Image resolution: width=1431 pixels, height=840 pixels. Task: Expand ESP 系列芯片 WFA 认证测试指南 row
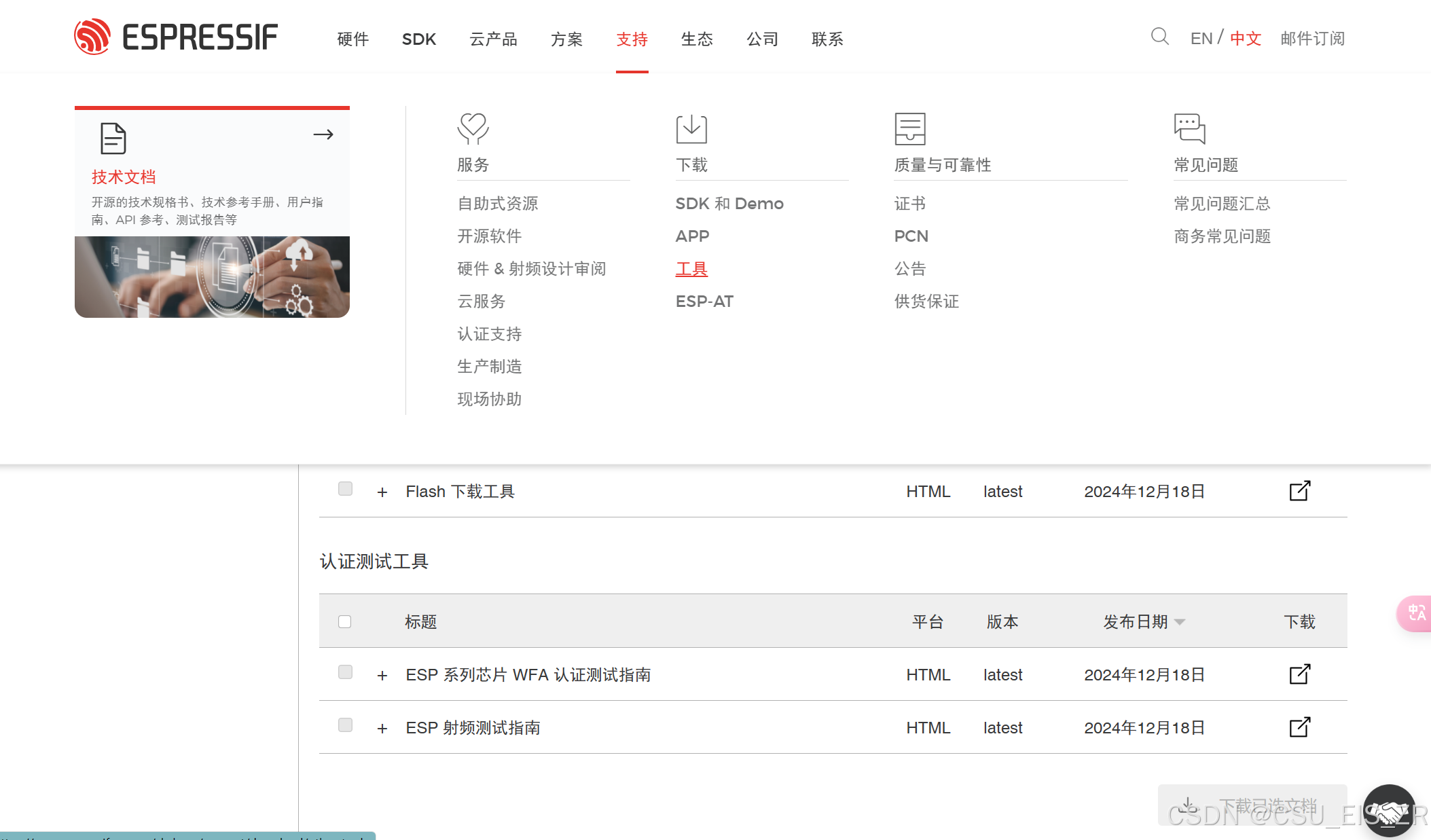click(x=382, y=676)
